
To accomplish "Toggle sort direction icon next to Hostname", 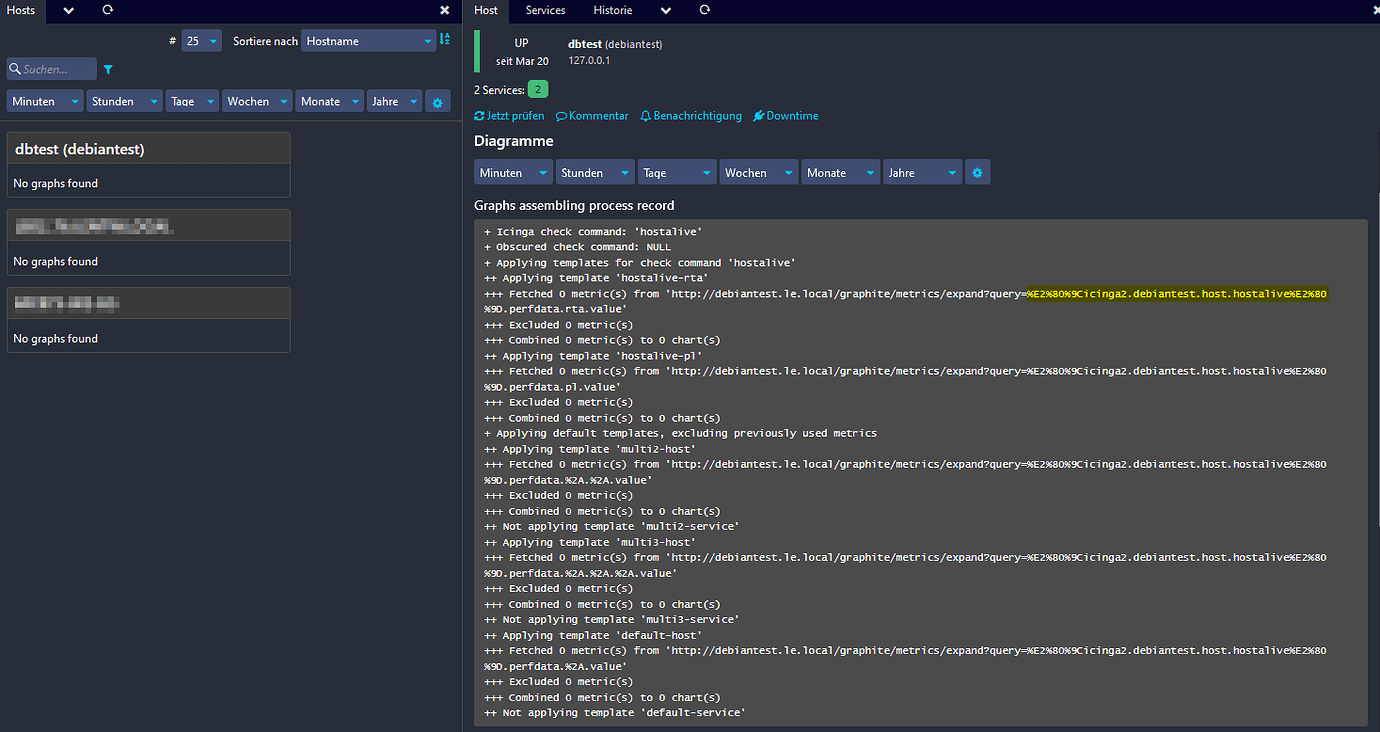I will pyautogui.click(x=445, y=39).
